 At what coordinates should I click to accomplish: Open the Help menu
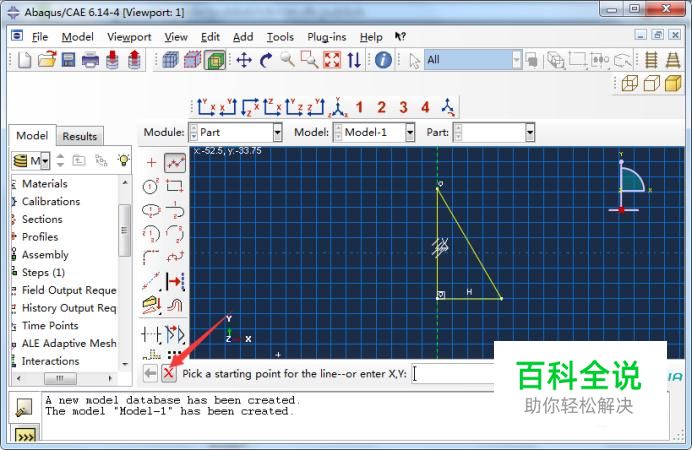coord(371,37)
